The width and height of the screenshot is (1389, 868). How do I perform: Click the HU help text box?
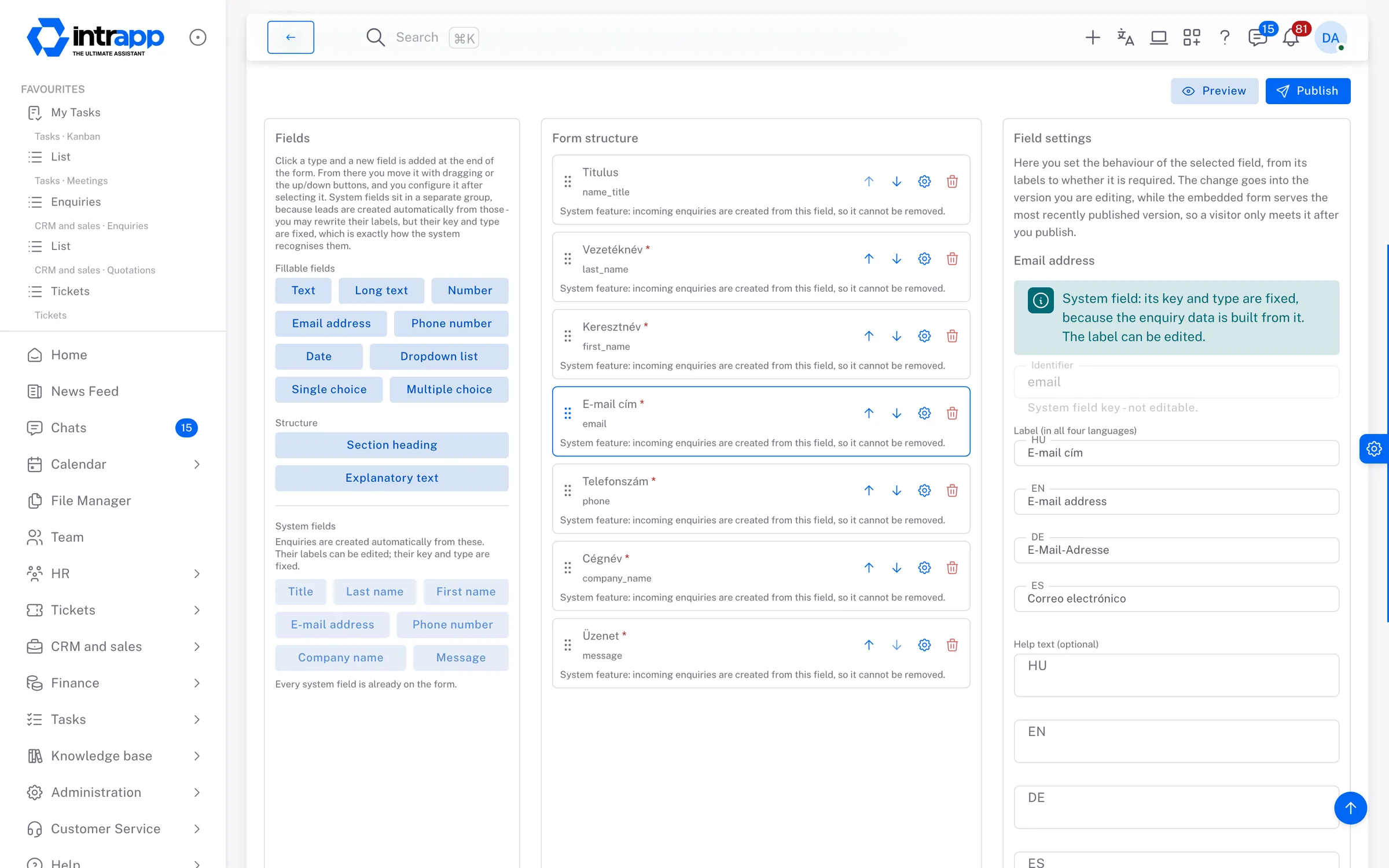(1176, 675)
